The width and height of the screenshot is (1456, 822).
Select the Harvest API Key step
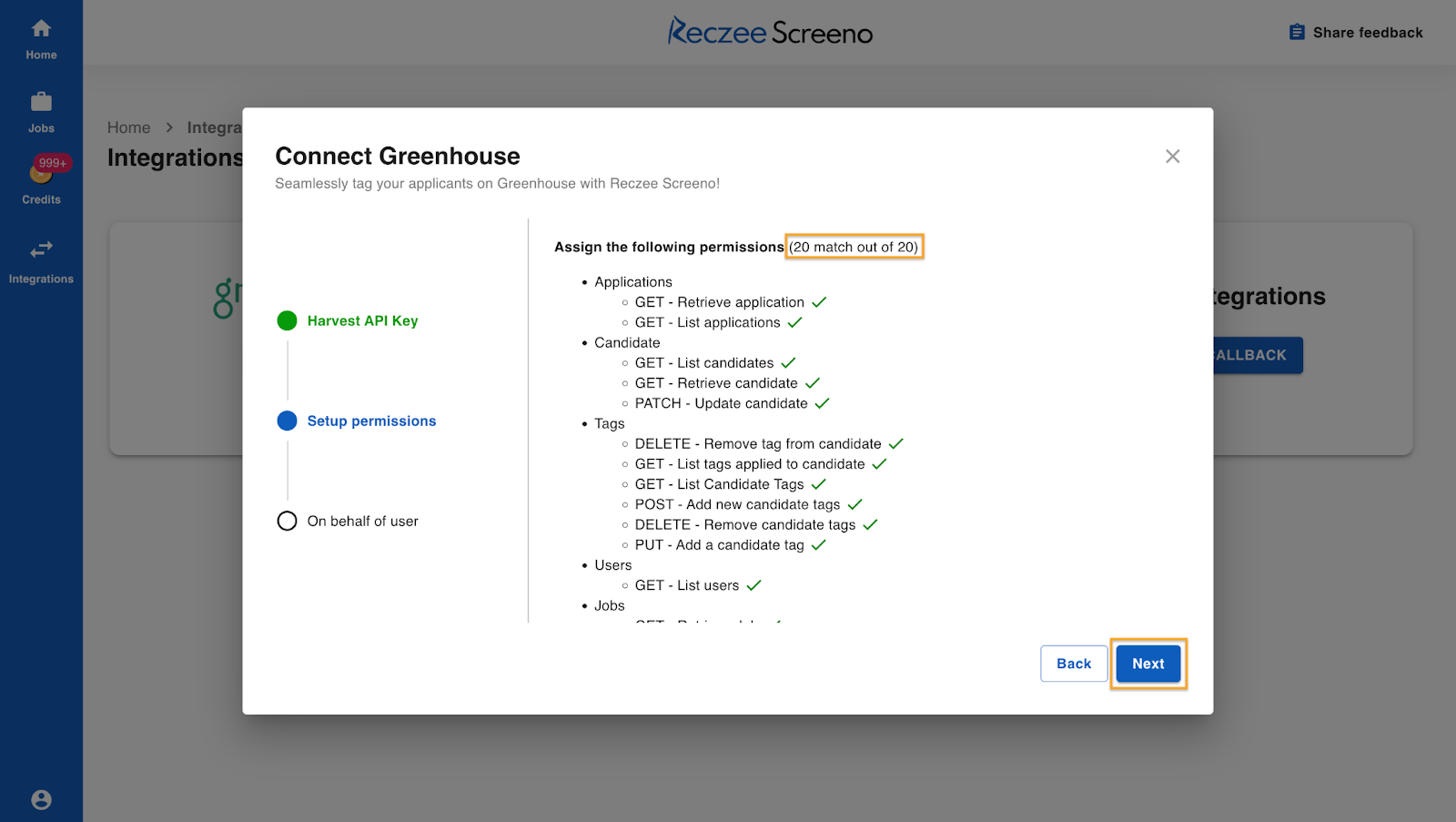362,320
